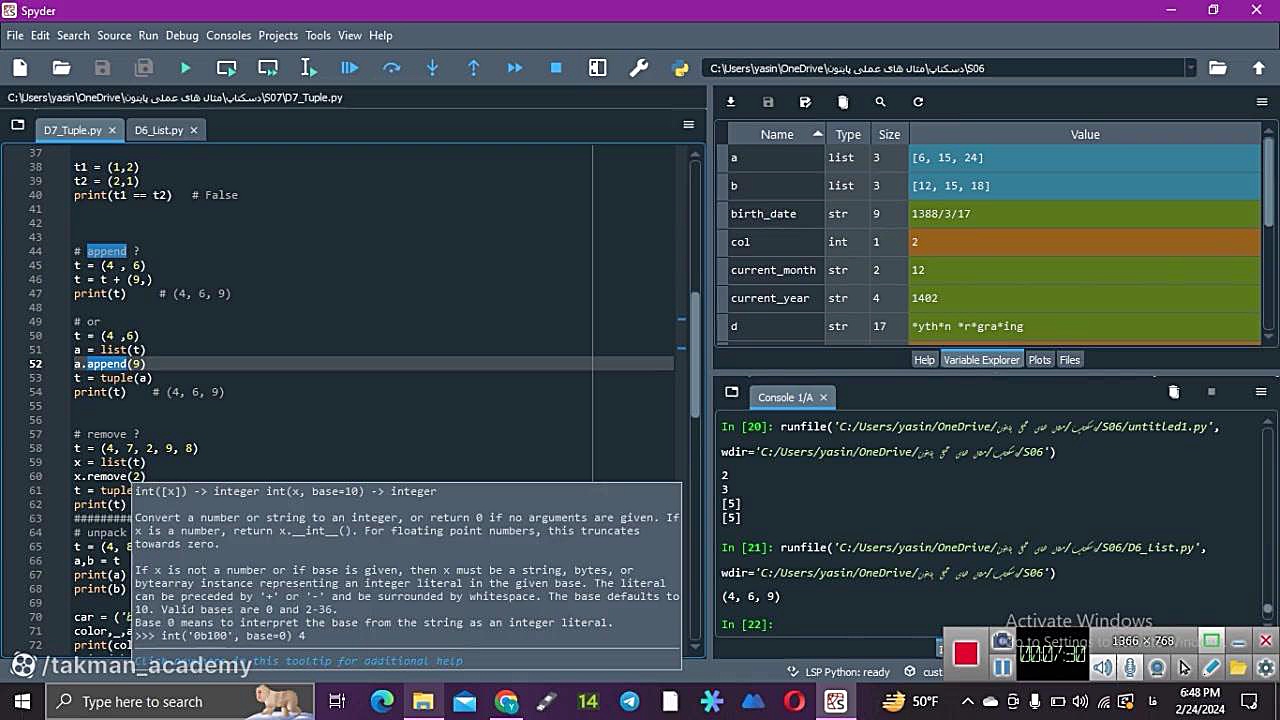
Task: Save variable data as new file
Action: (x=805, y=102)
